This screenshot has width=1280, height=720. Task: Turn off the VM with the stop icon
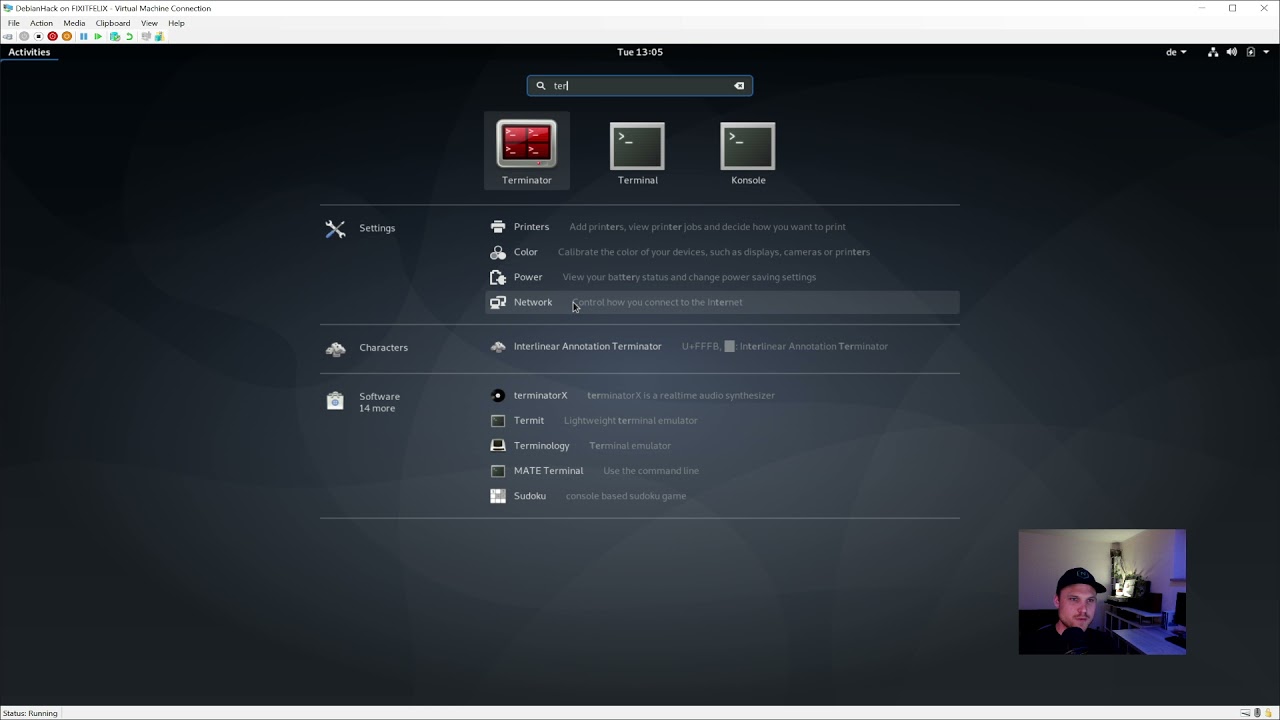coord(38,37)
